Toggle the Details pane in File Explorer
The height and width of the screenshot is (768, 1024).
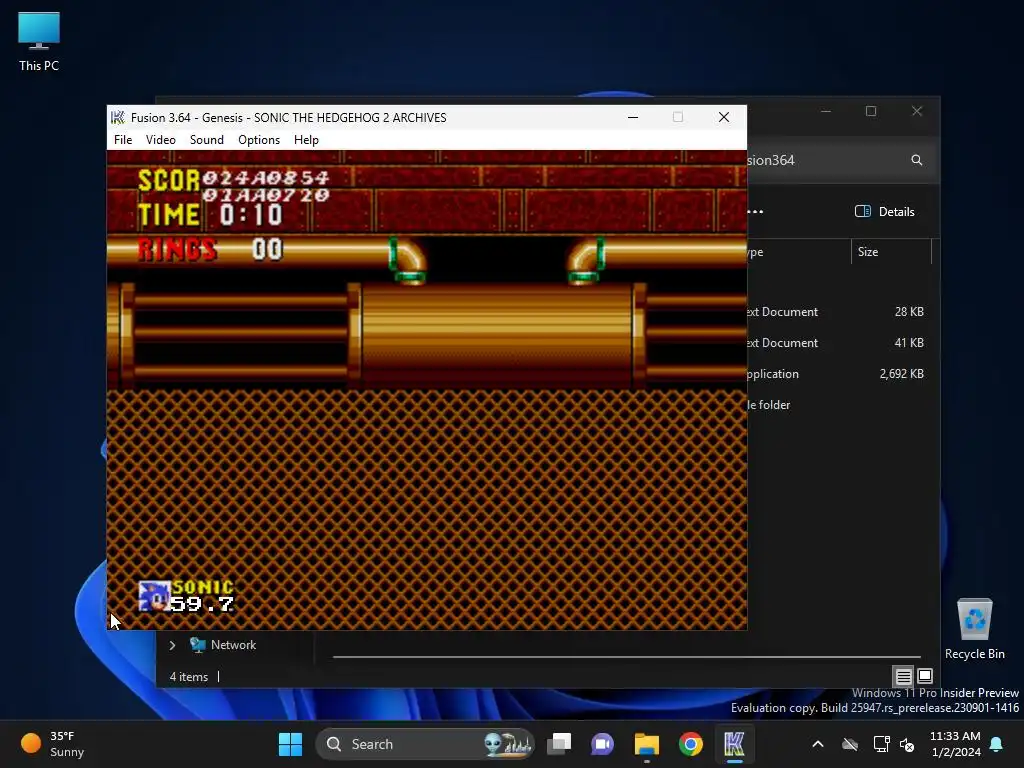pyautogui.click(x=885, y=212)
